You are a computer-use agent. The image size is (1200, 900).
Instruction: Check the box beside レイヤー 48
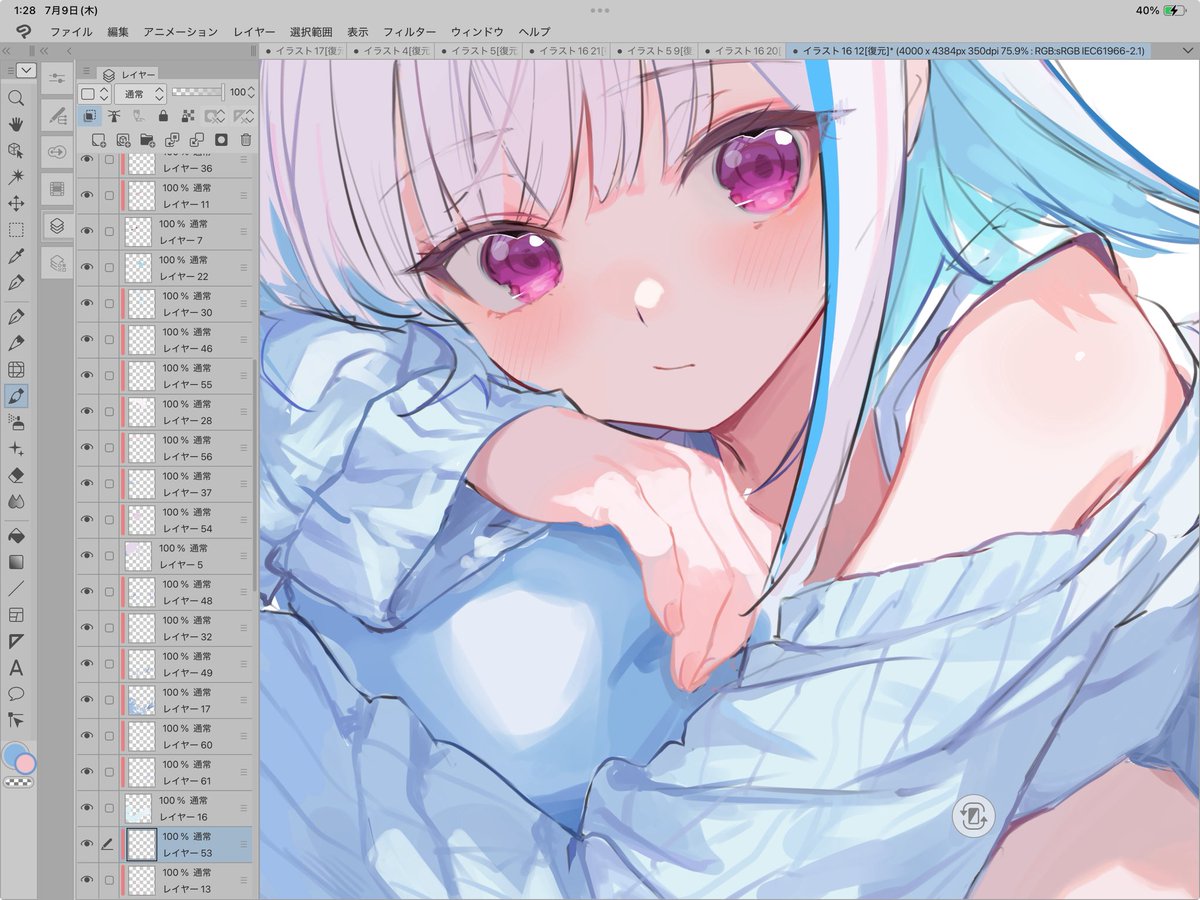(x=109, y=591)
